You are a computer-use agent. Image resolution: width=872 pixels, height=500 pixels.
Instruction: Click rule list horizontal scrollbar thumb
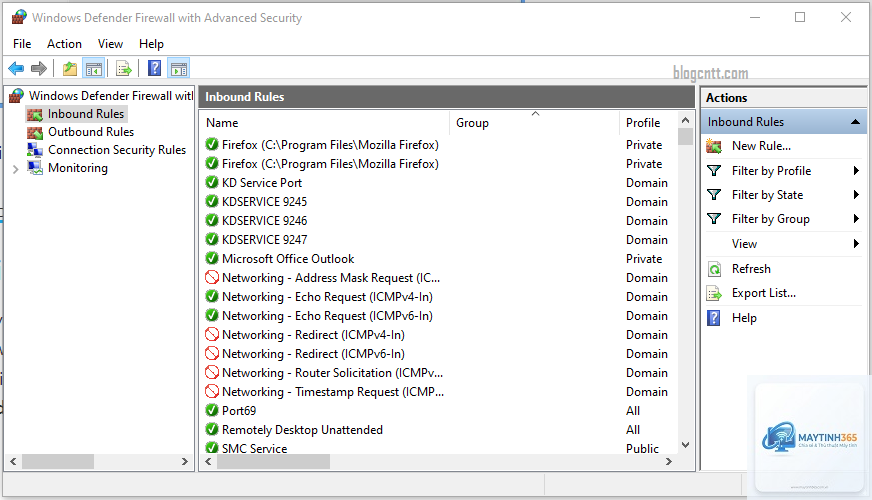(x=273, y=462)
